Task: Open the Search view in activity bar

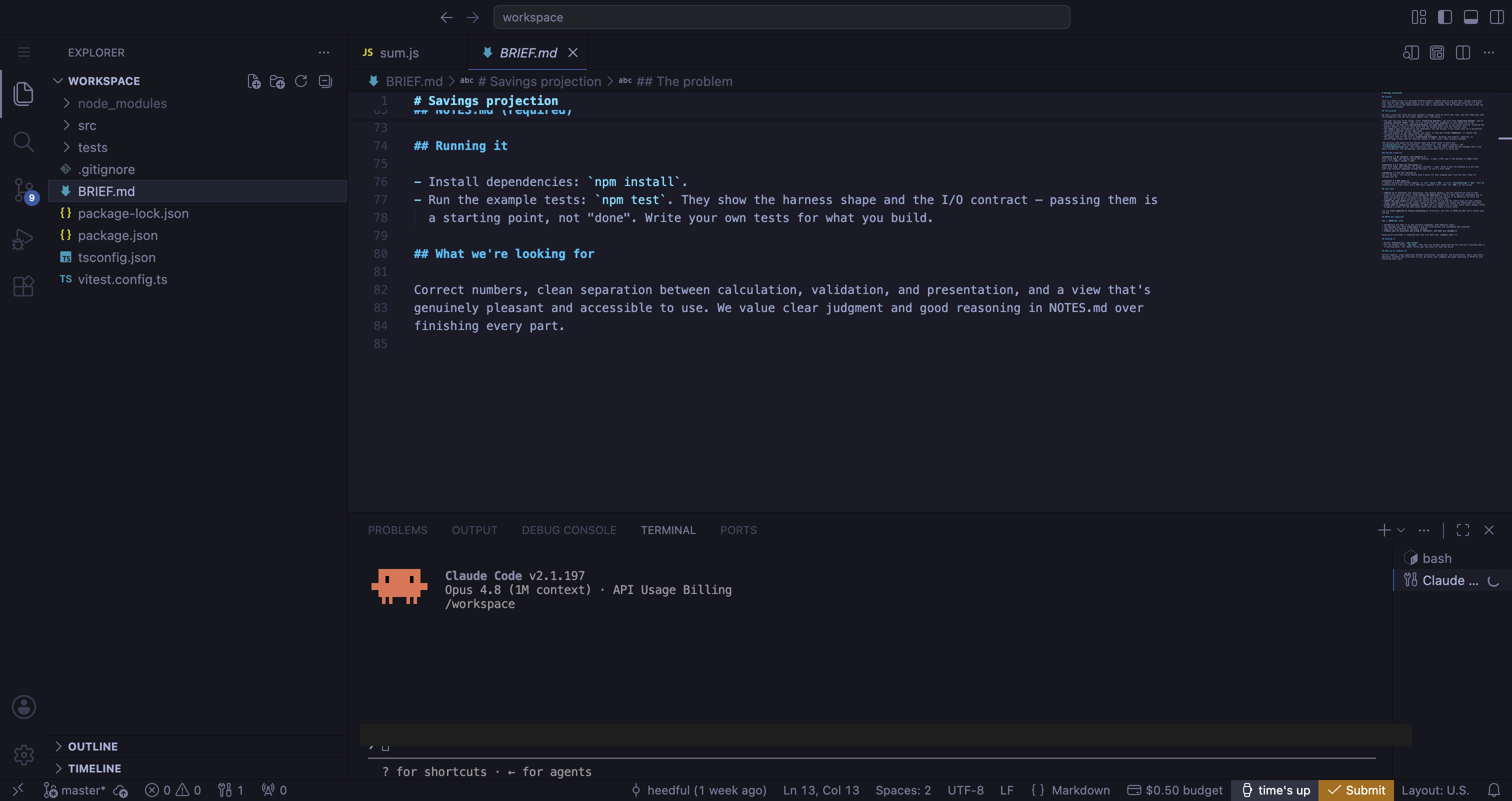Action: point(23,142)
